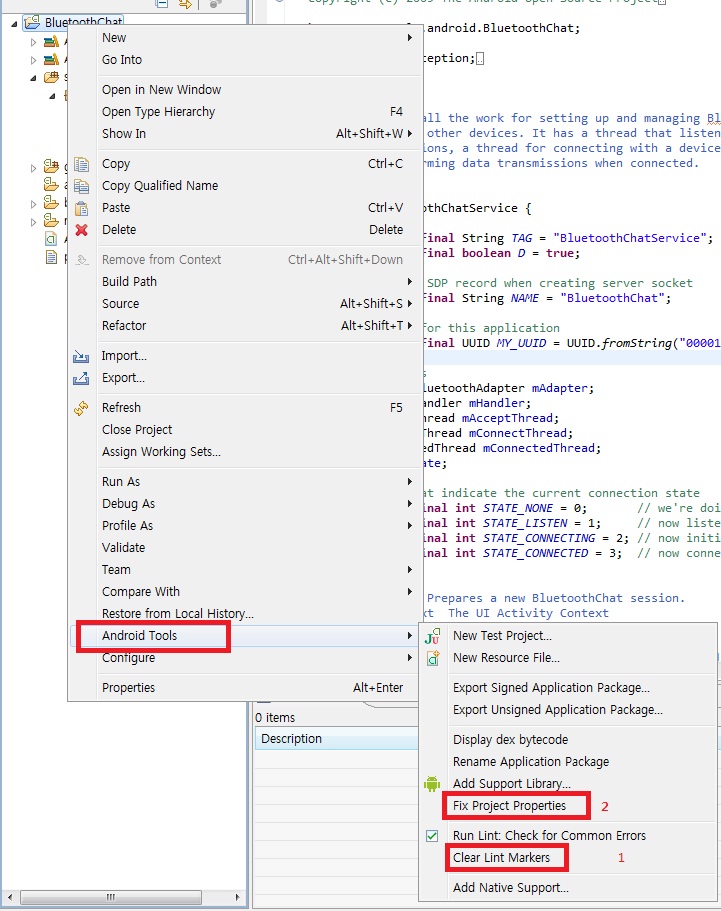Image resolution: width=721 pixels, height=911 pixels.
Task: Click the STATE_CONNECTING constant in code
Action: pyautogui.click(x=539, y=539)
